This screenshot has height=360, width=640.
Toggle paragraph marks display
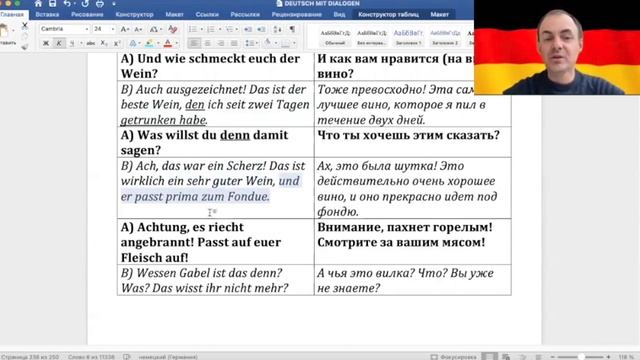pyautogui.click(x=292, y=29)
